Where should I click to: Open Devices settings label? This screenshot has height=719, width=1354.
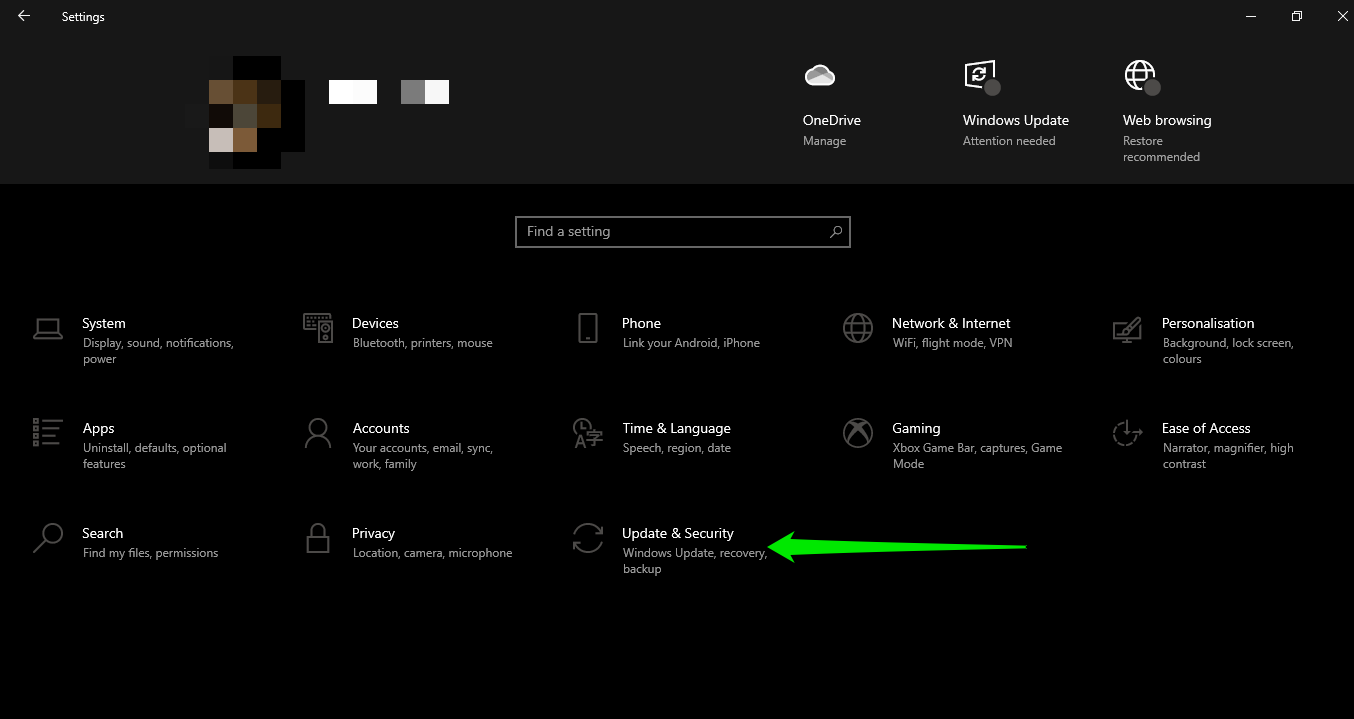coord(375,323)
